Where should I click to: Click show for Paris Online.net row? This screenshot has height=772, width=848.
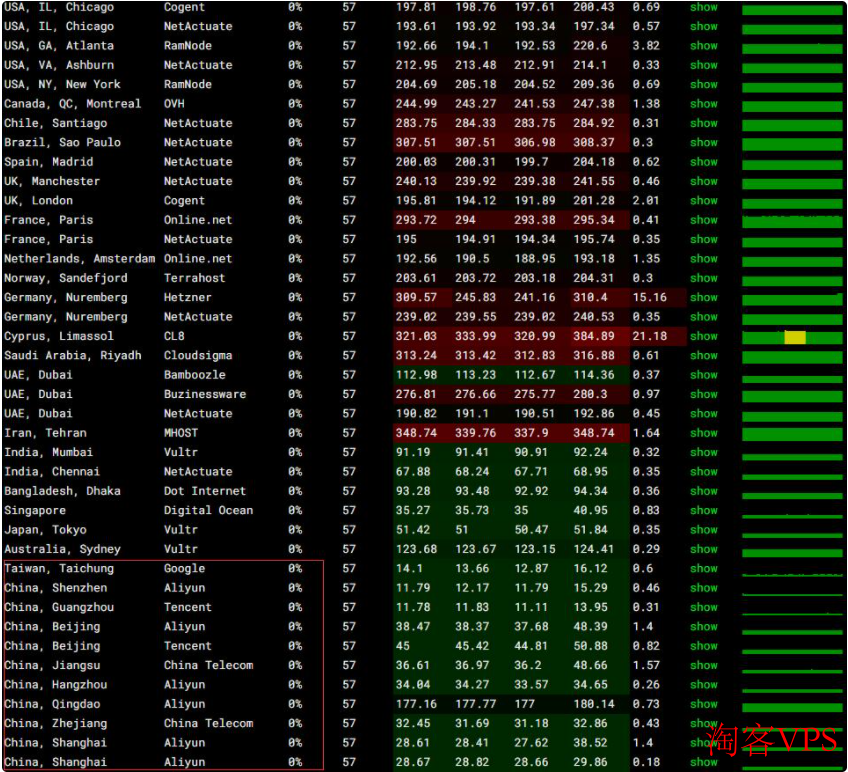coord(704,220)
